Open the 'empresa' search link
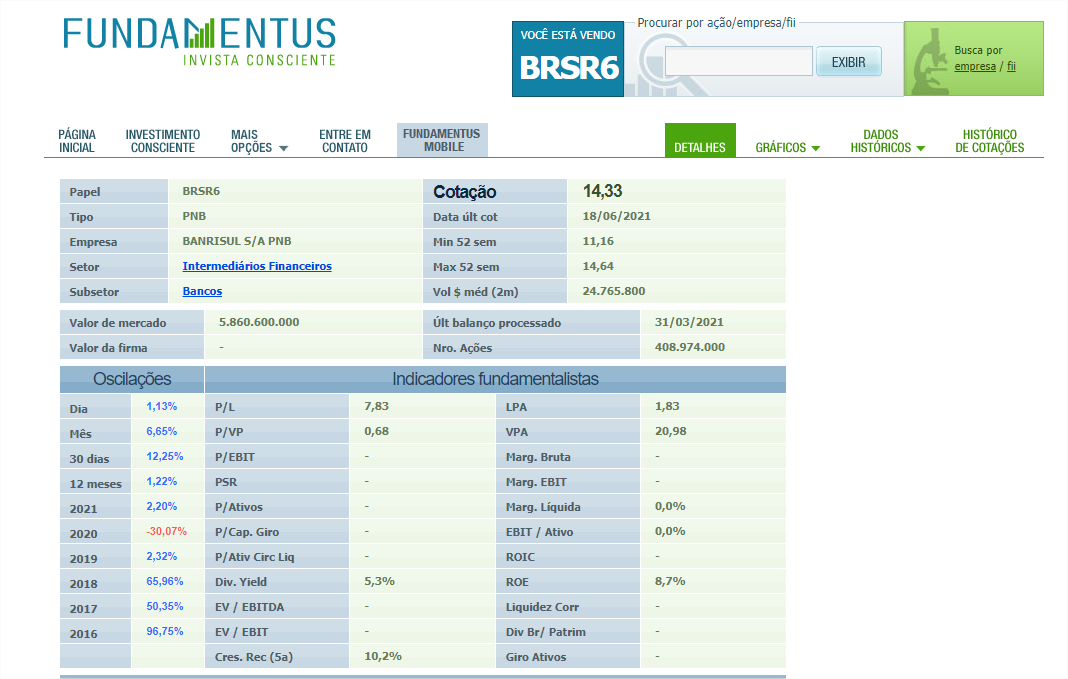 coord(975,66)
